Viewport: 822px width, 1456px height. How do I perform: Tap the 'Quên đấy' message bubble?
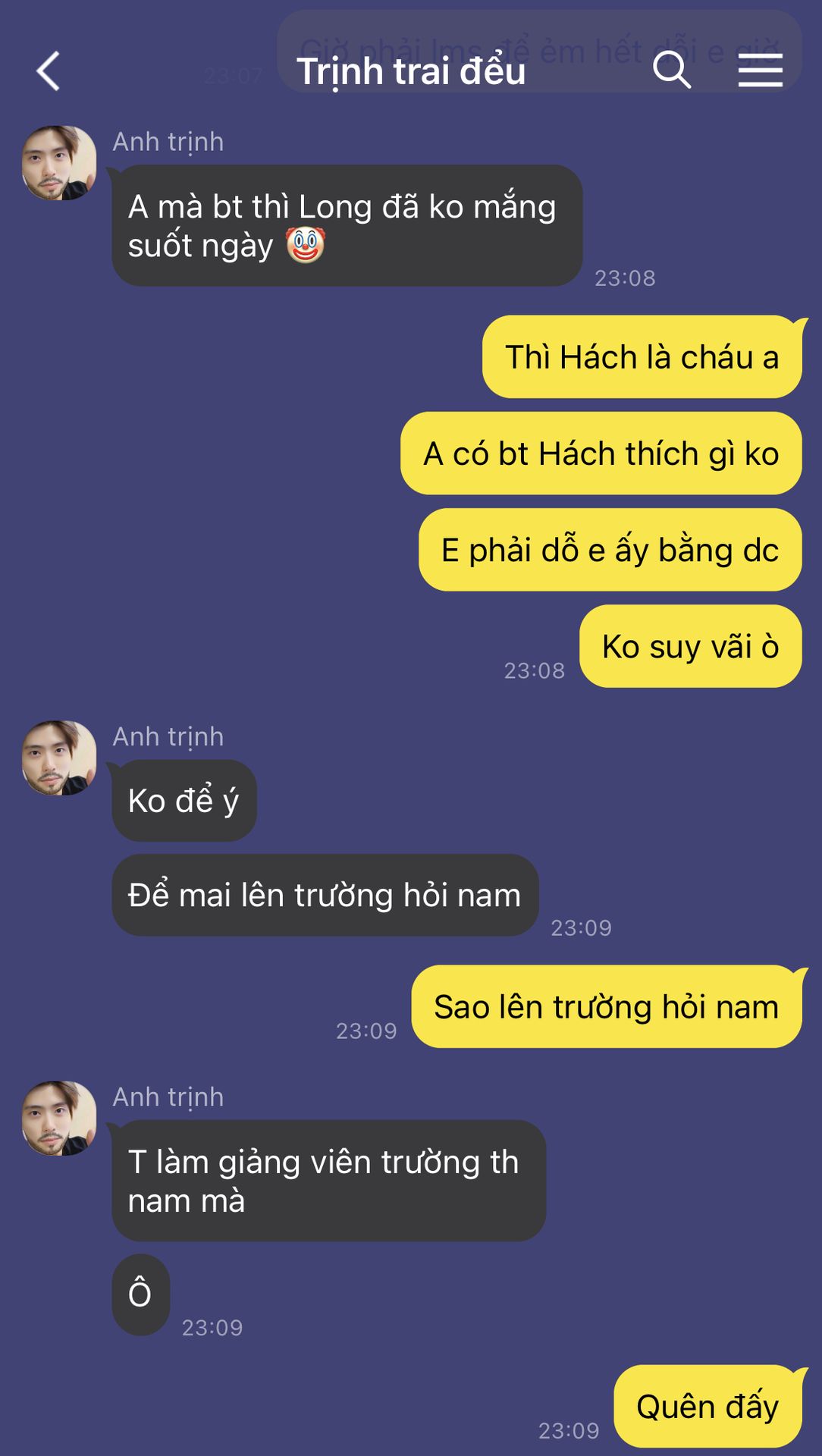point(707,1406)
